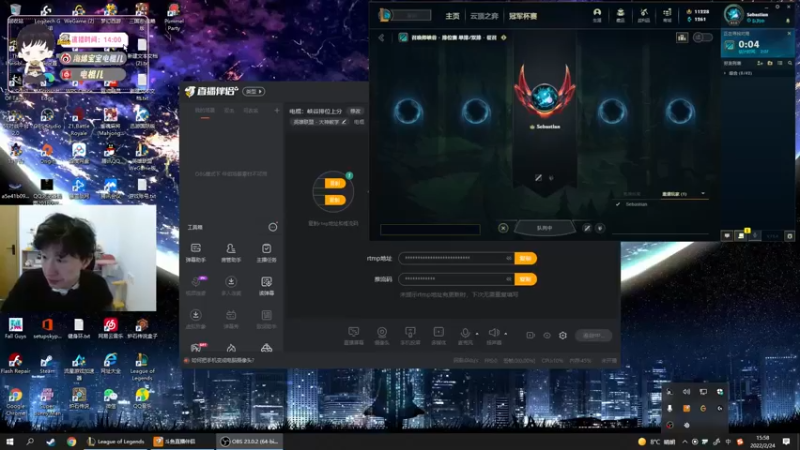Viewport: 800px width, 450px height.
Task: Switch to the 云顶之弈 tab in League client
Action: pos(484,16)
